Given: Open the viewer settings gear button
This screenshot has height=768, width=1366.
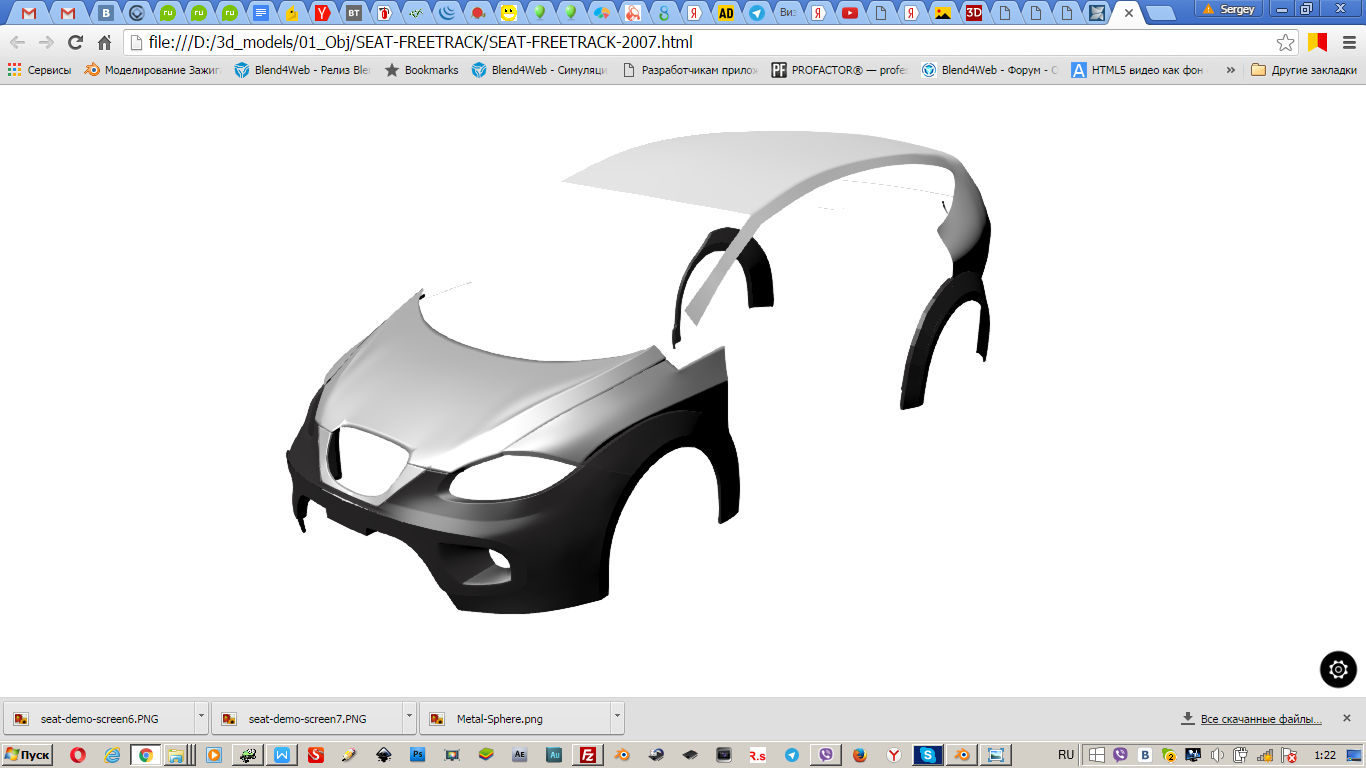Looking at the screenshot, I should pos(1338,669).
